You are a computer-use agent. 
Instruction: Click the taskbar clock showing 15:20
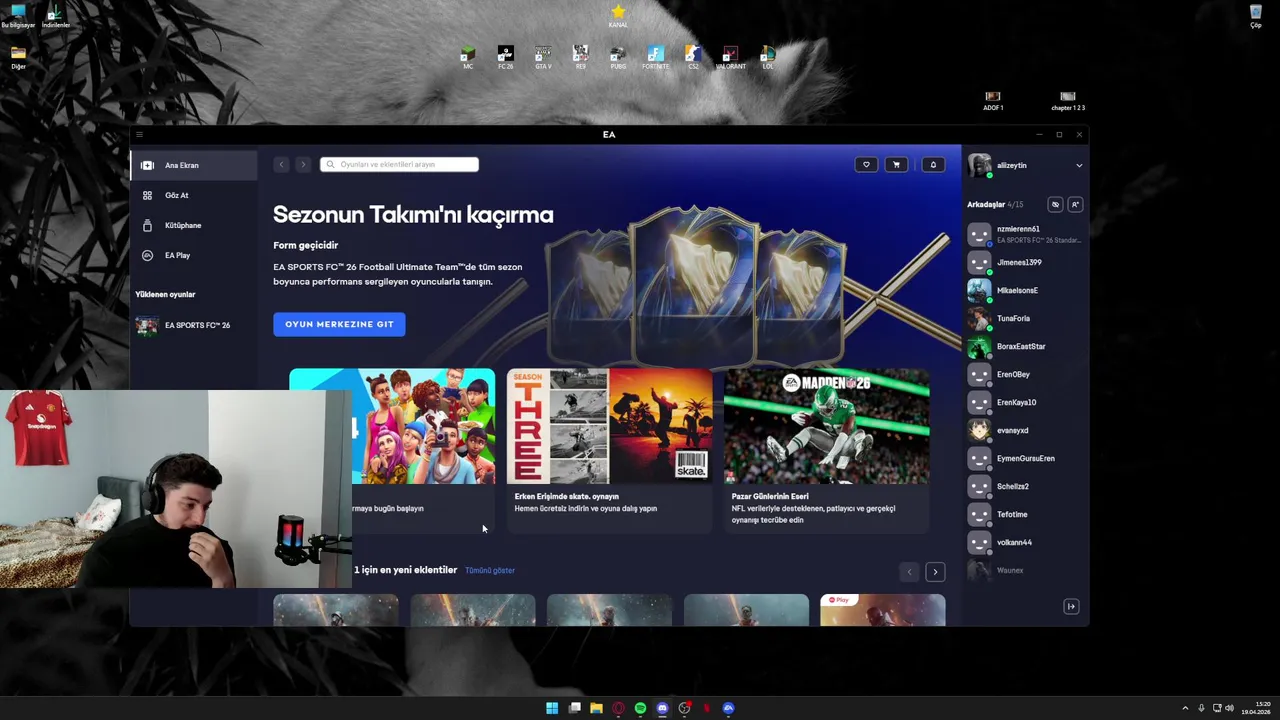(1256, 708)
